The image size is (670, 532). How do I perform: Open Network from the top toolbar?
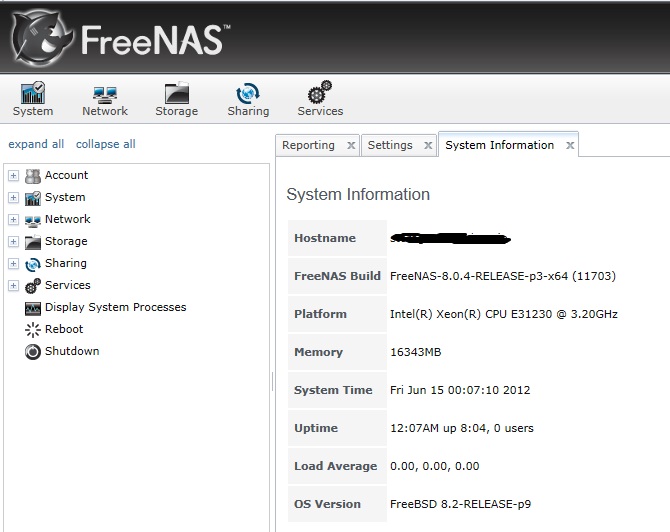click(x=105, y=99)
